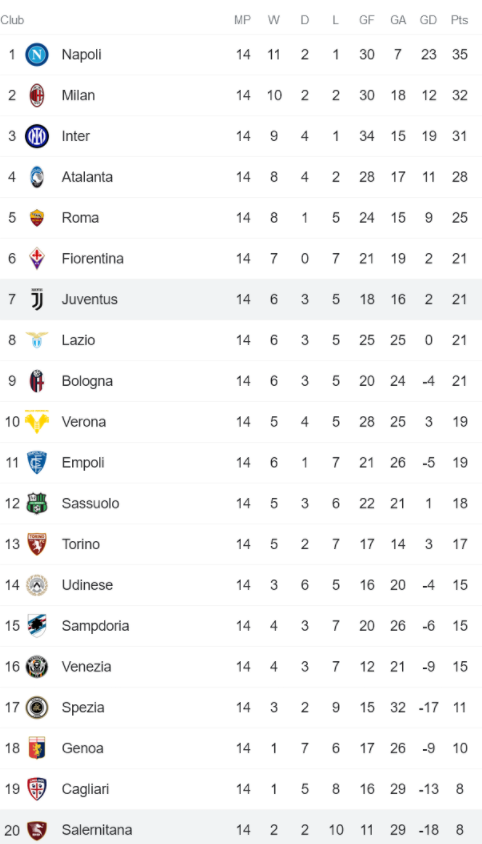Click the GD column header
The width and height of the screenshot is (482, 844).
pyautogui.click(x=428, y=20)
